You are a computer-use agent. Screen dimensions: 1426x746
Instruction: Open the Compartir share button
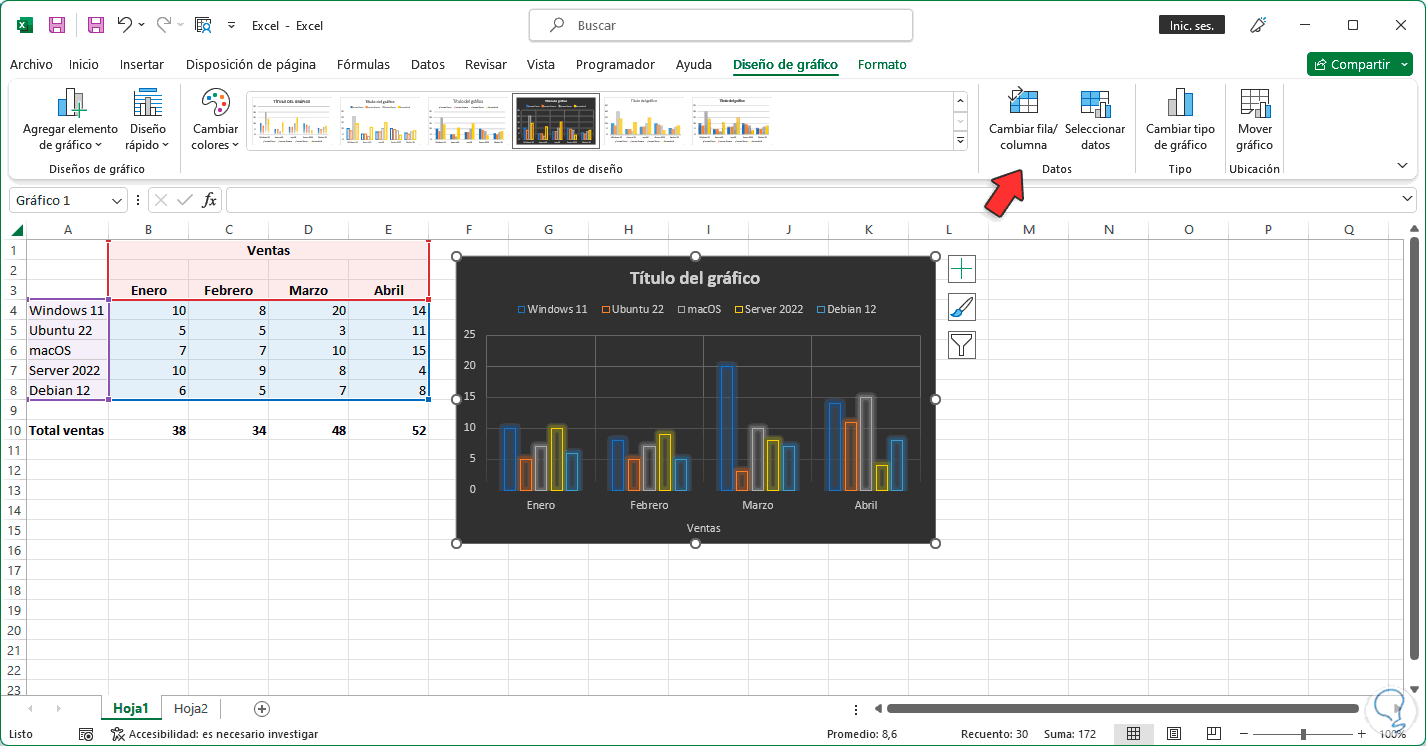click(1362, 64)
